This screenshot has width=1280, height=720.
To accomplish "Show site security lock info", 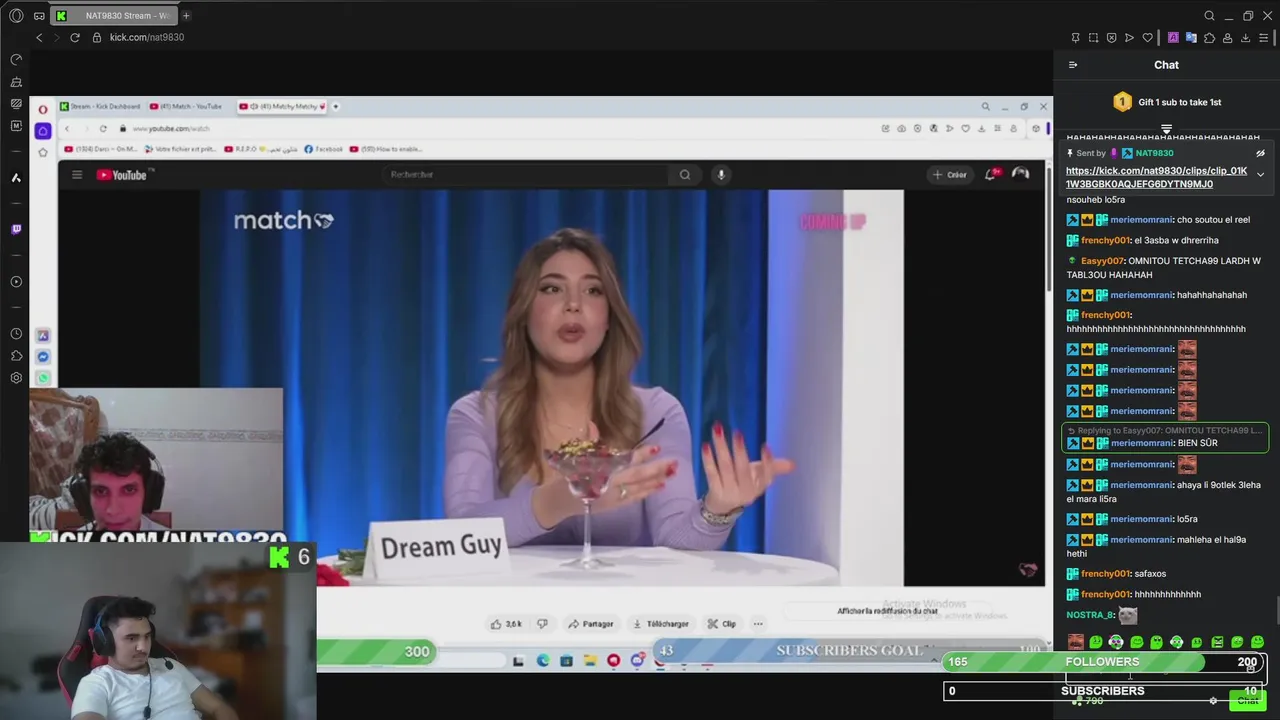I will (x=97, y=37).
